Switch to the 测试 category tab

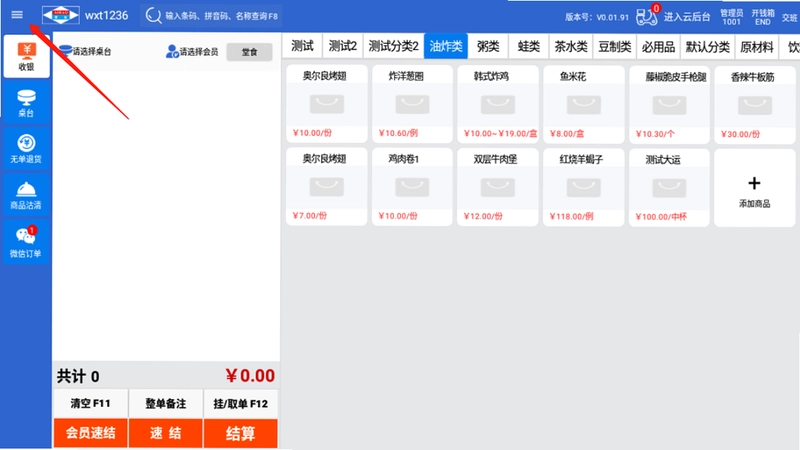302,46
